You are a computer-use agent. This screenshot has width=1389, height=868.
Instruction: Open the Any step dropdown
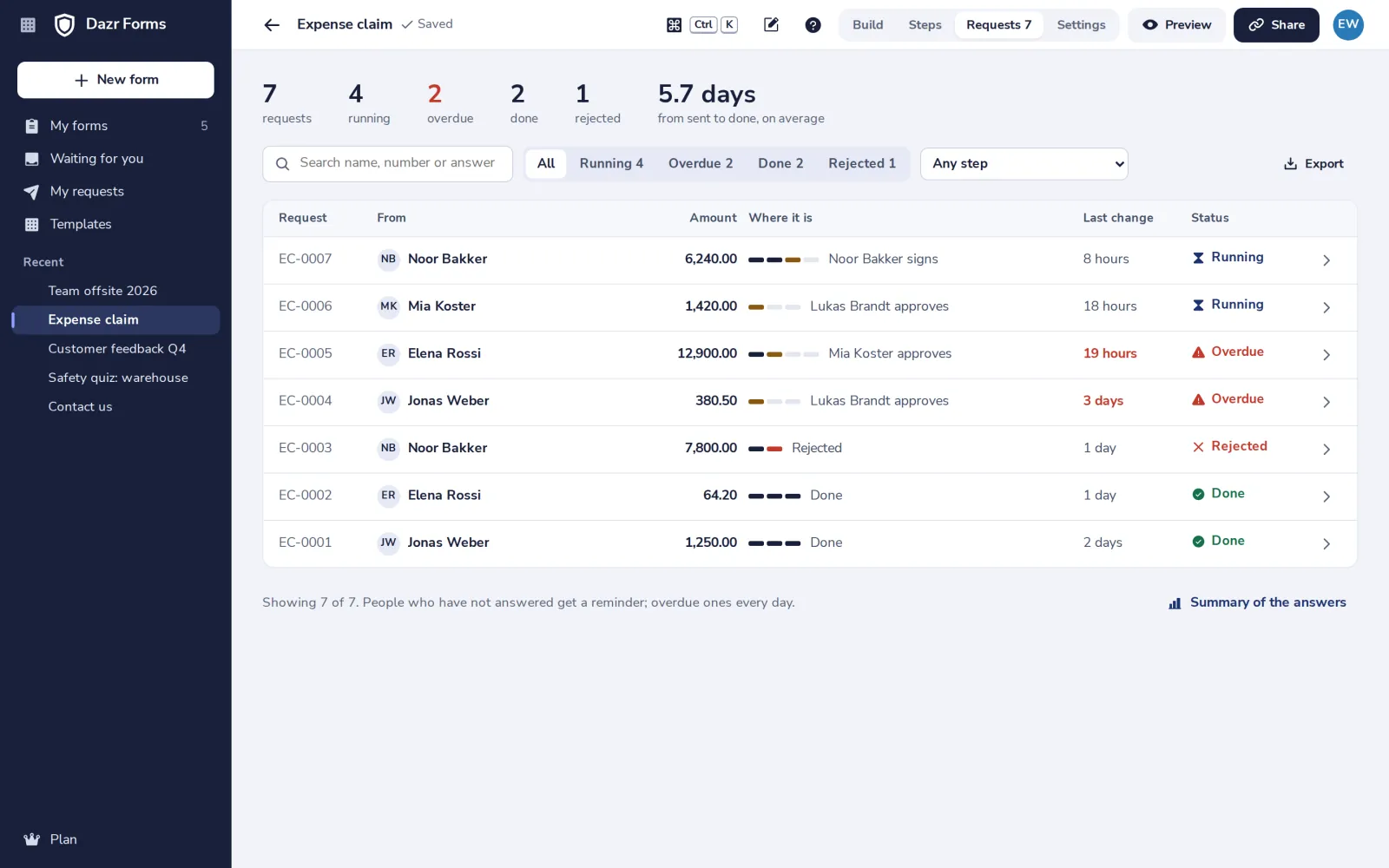[x=1024, y=164]
